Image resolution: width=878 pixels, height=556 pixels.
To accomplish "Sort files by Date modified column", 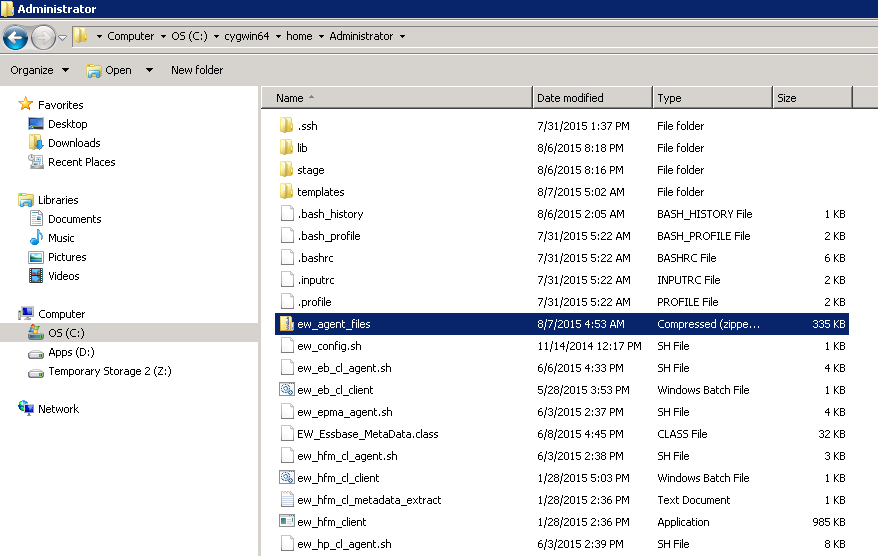I will click(570, 98).
